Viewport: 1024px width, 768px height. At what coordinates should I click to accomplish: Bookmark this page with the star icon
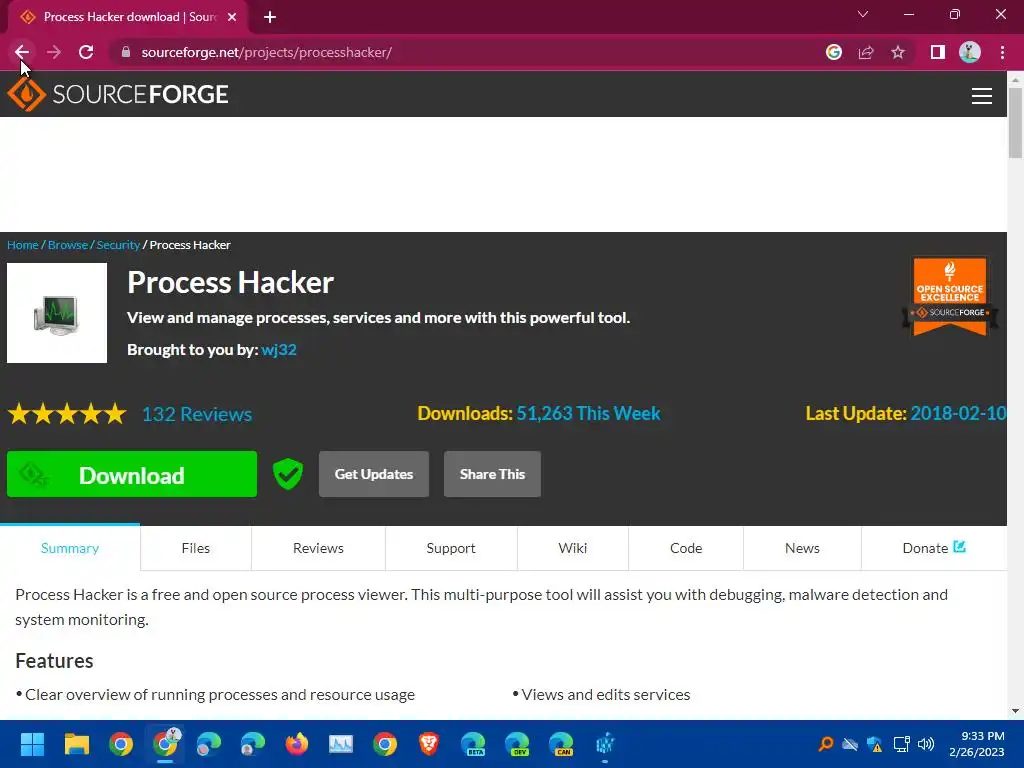point(898,52)
